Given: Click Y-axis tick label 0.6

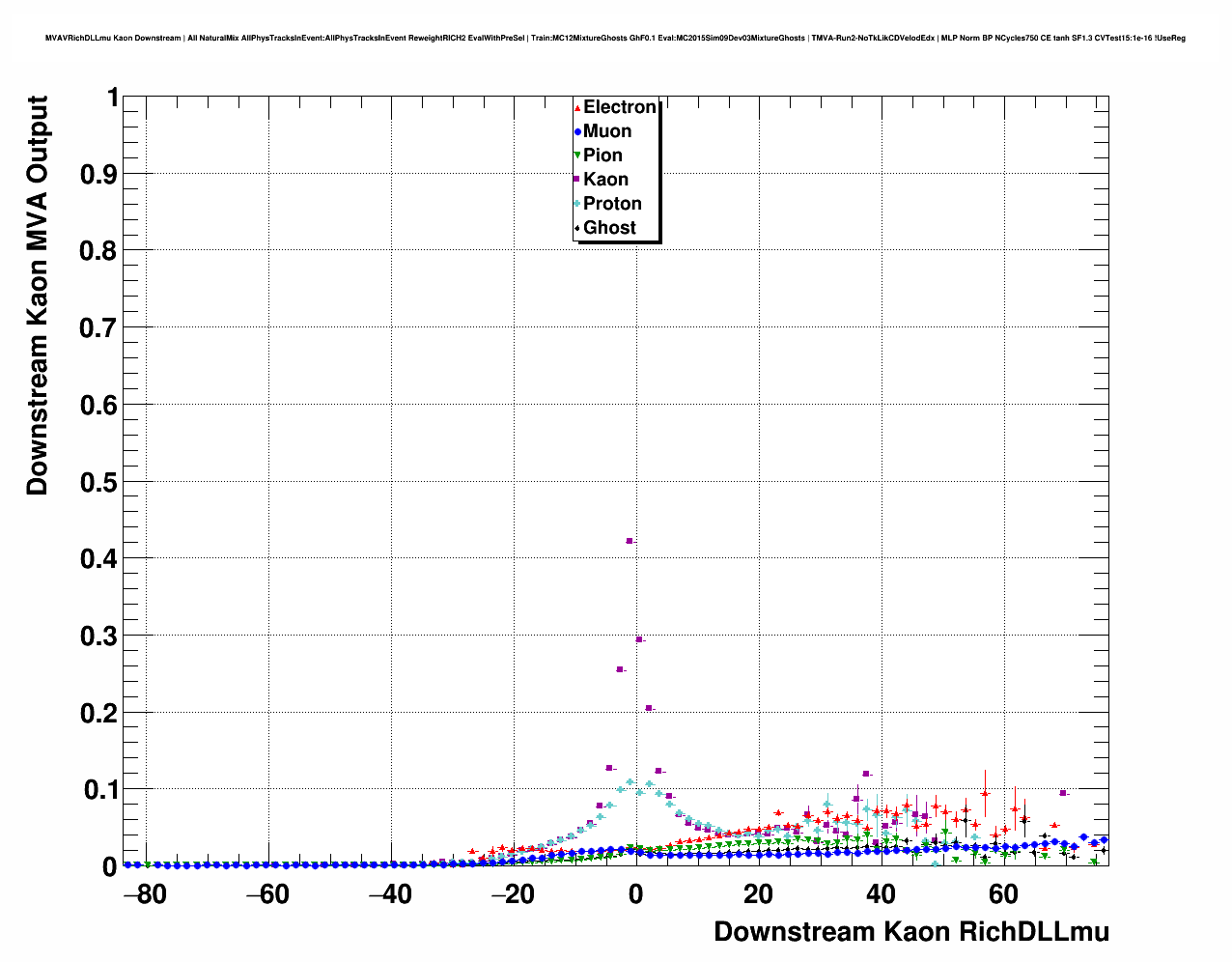Looking at the screenshot, I should pyautogui.click(x=100, y=405).
